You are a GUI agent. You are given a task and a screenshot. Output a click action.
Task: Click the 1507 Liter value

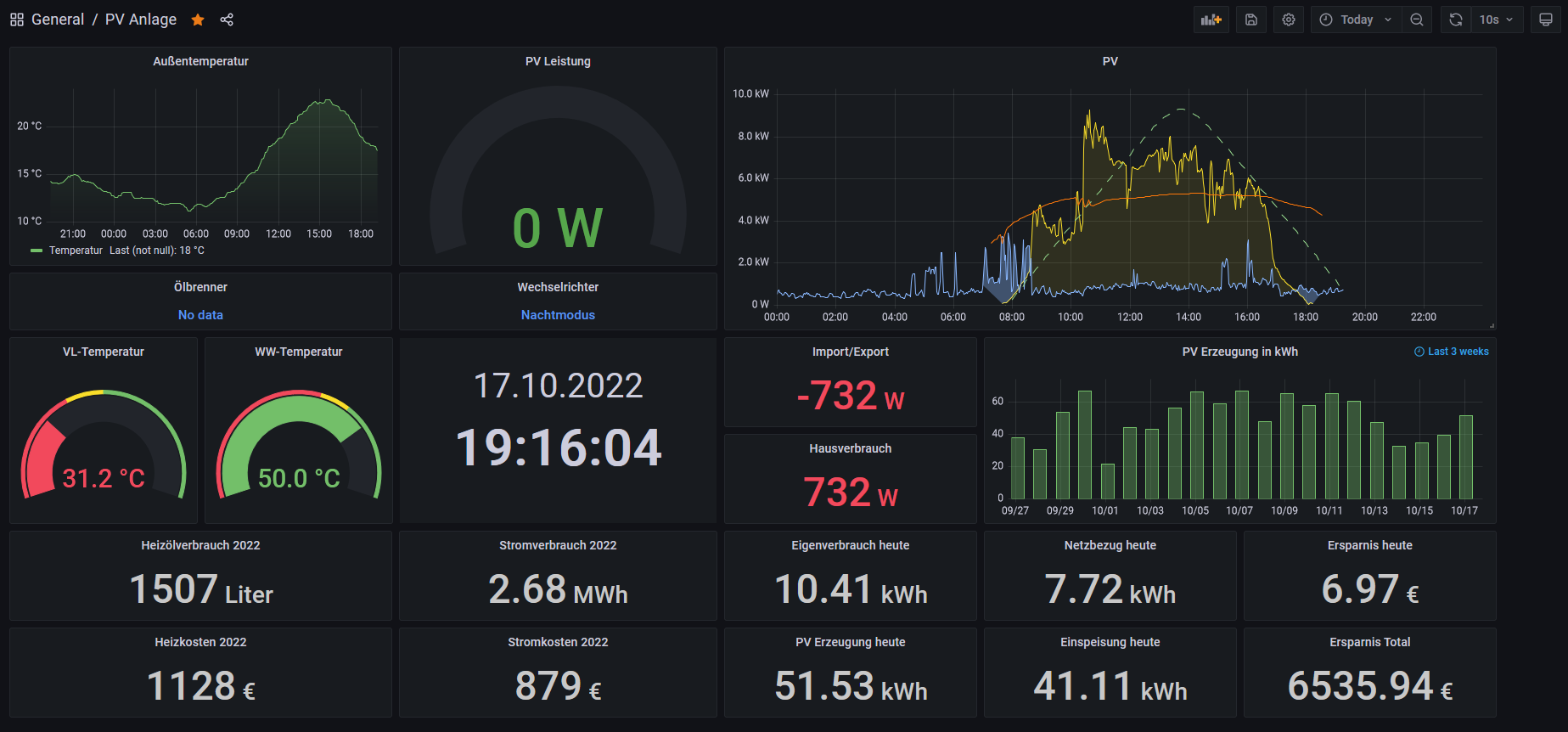(200, 589)
